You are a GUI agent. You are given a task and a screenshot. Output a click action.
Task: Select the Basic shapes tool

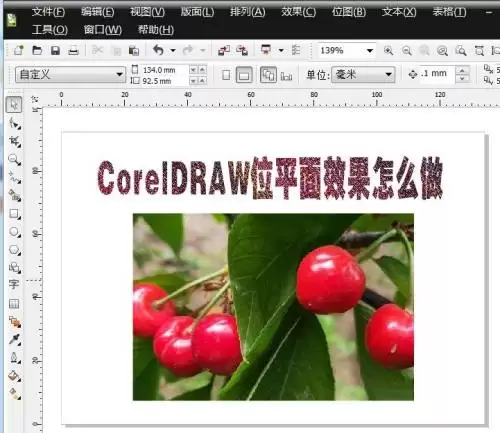coord(14,268)
